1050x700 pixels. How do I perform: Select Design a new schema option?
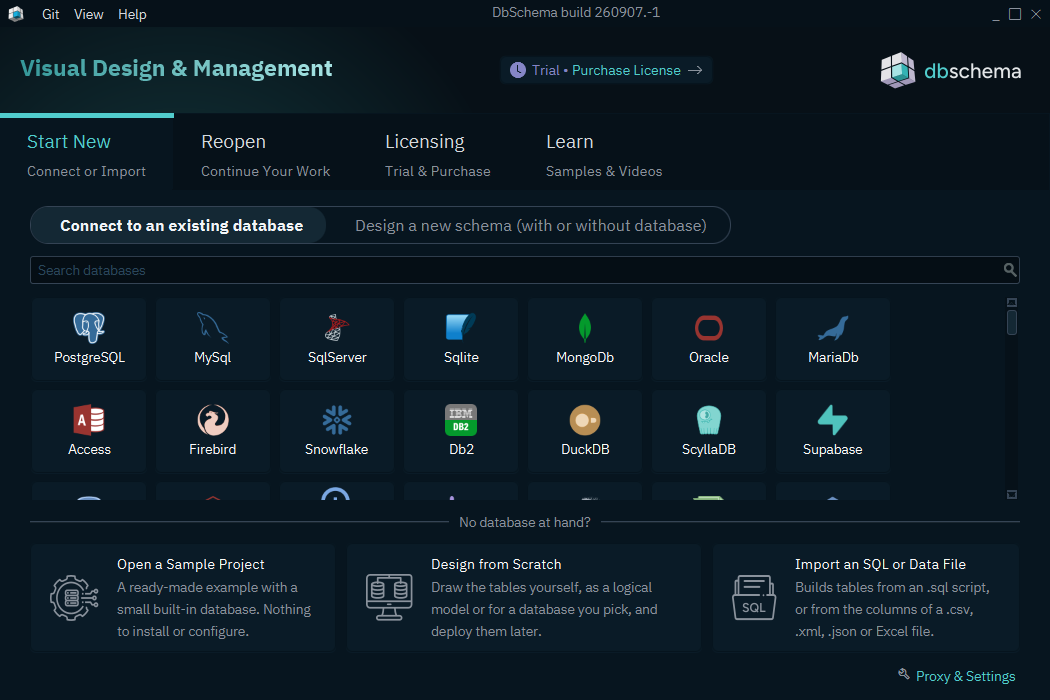click(530, 226)
